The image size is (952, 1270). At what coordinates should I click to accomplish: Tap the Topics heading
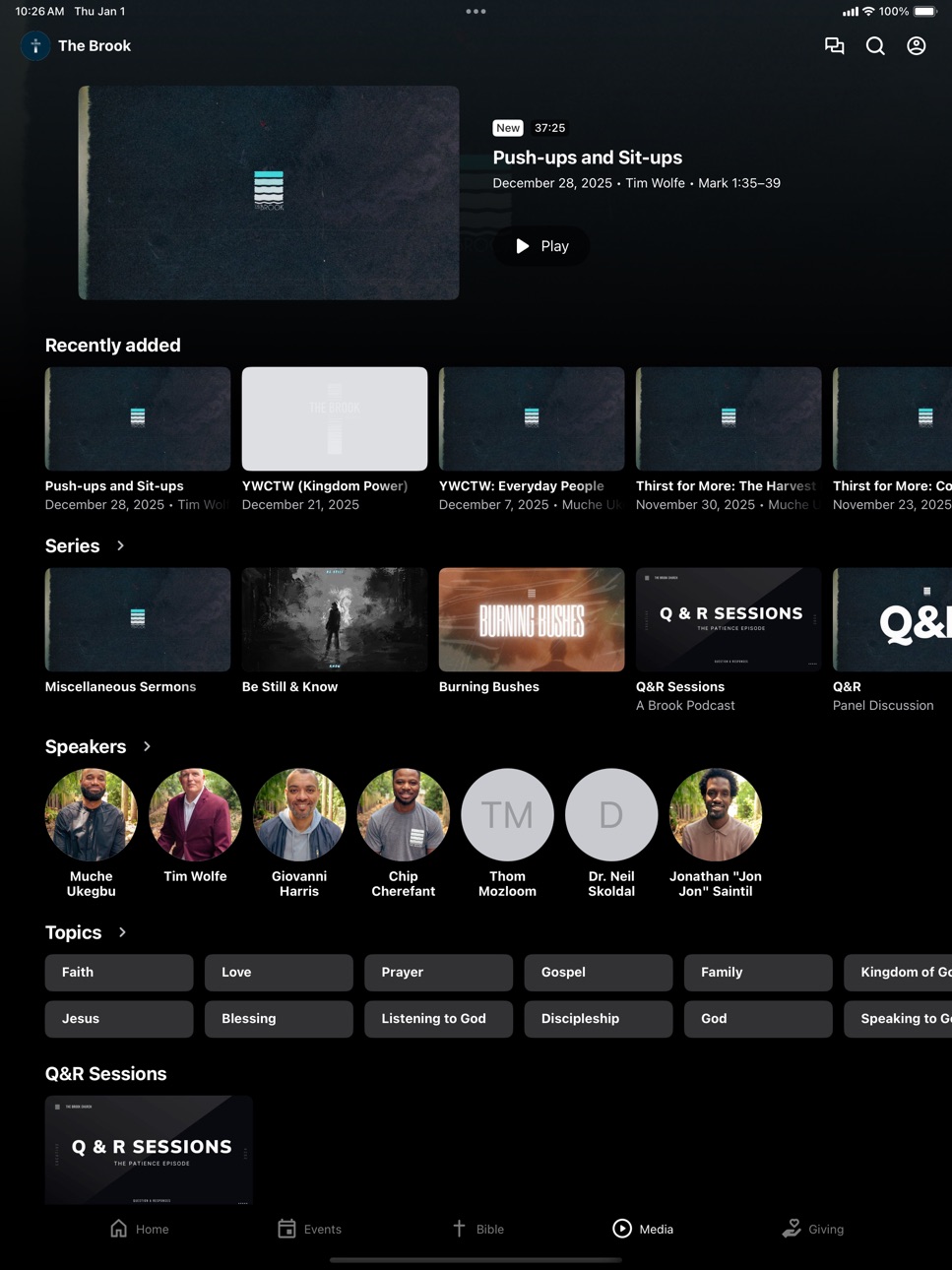coord(74,932)
